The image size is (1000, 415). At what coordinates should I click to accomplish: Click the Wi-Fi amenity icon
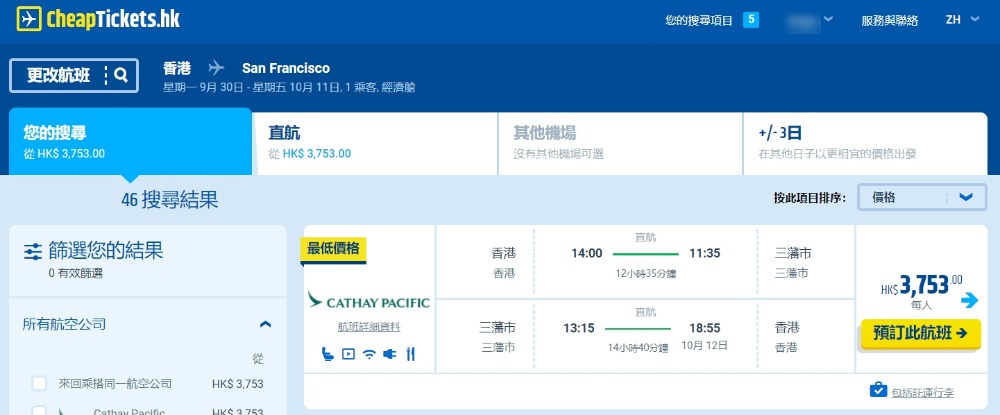coord(369,353)
